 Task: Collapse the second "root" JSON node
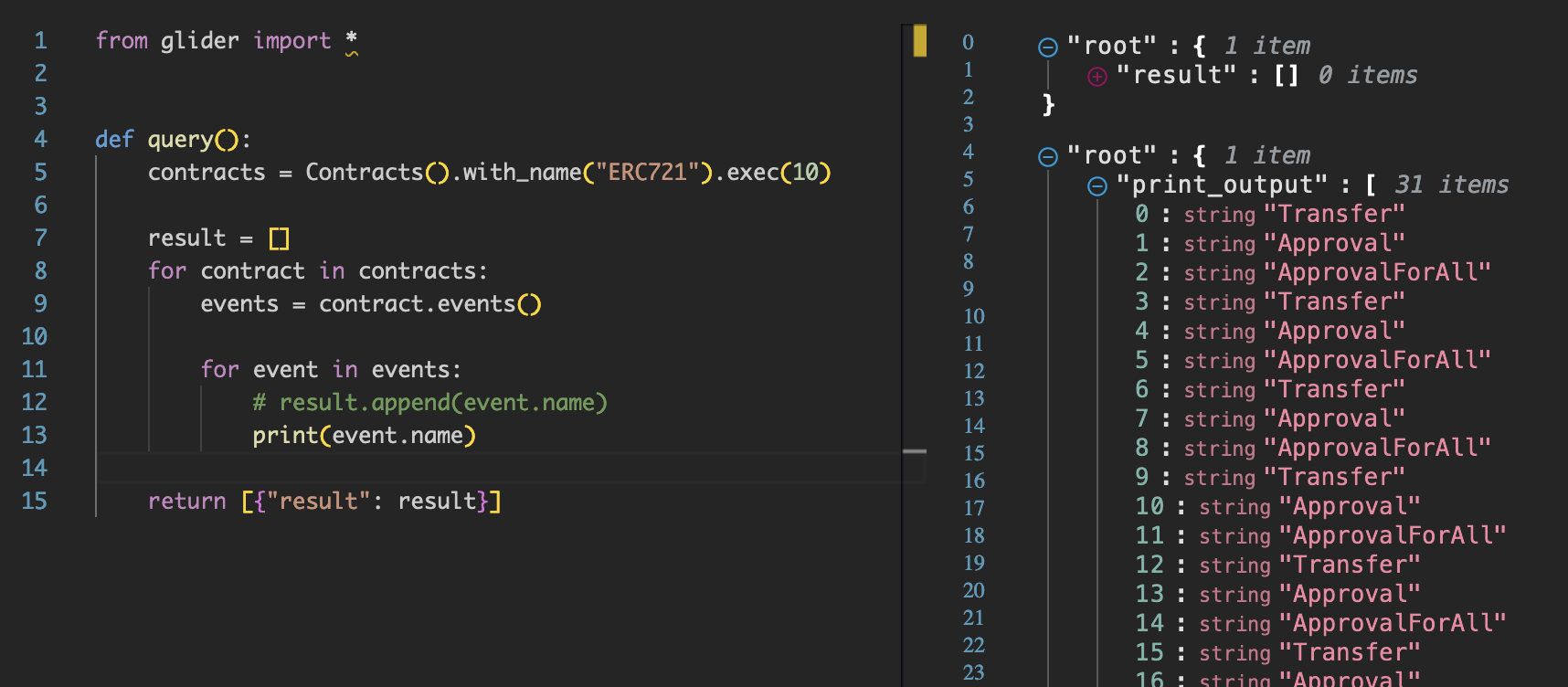coord(1048,157)
